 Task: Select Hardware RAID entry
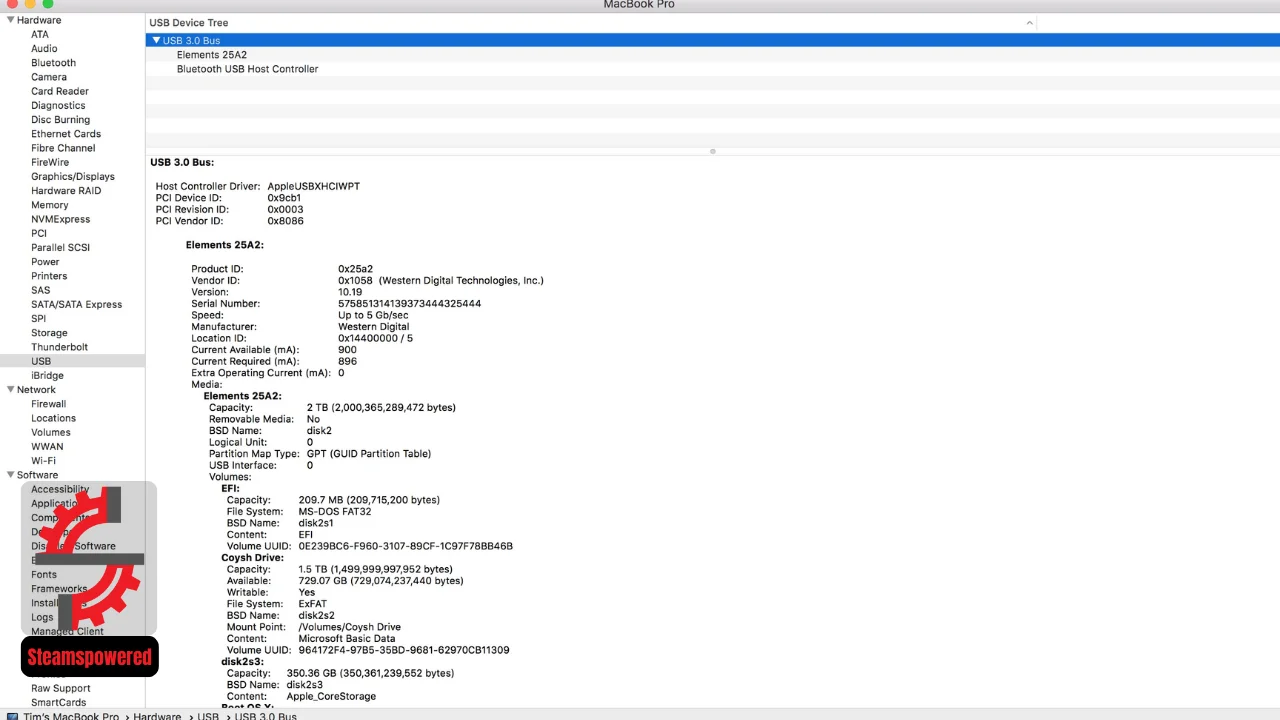[66, 191]
